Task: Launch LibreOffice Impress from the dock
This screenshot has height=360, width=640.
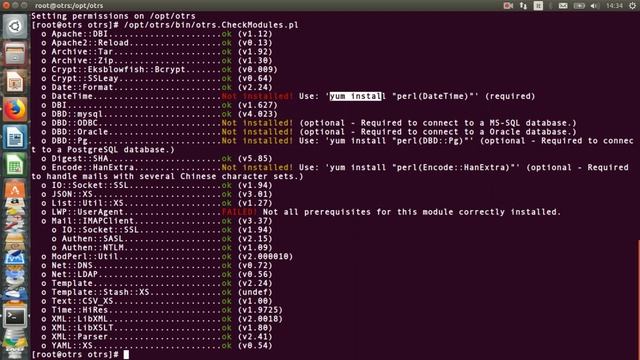Action: (x=15, y=82)
